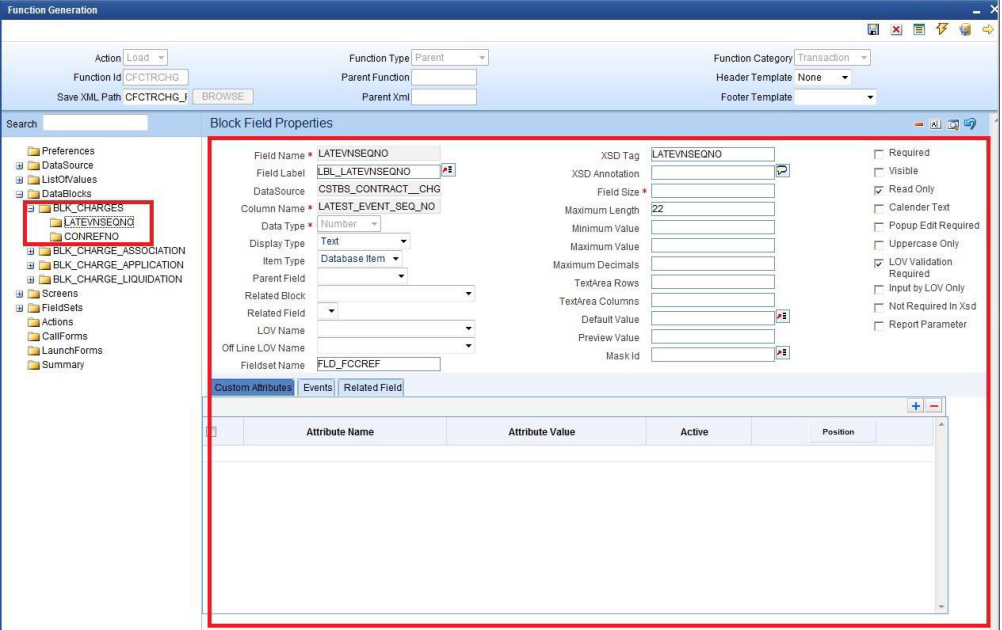Remove a custom attribute row with minus

(x=934, y=406)
